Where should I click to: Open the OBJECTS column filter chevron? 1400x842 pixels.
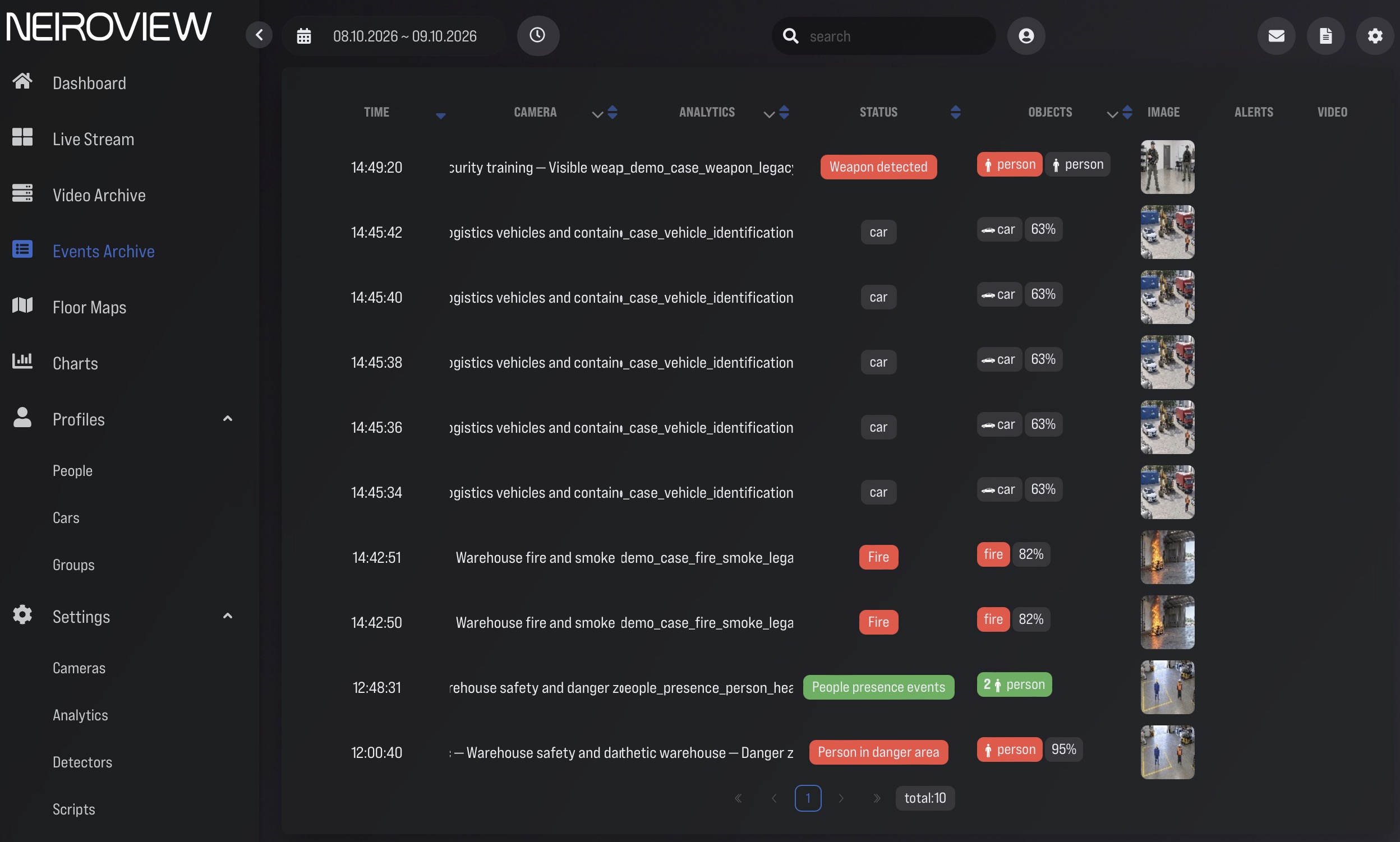[x=1112, y=115]
